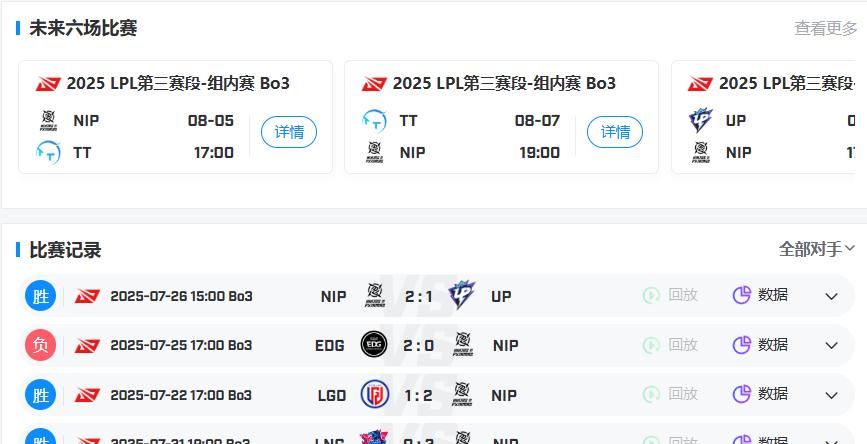
Task: Click the NIP logo in the 08-05 match card
Action: point(49,121)
